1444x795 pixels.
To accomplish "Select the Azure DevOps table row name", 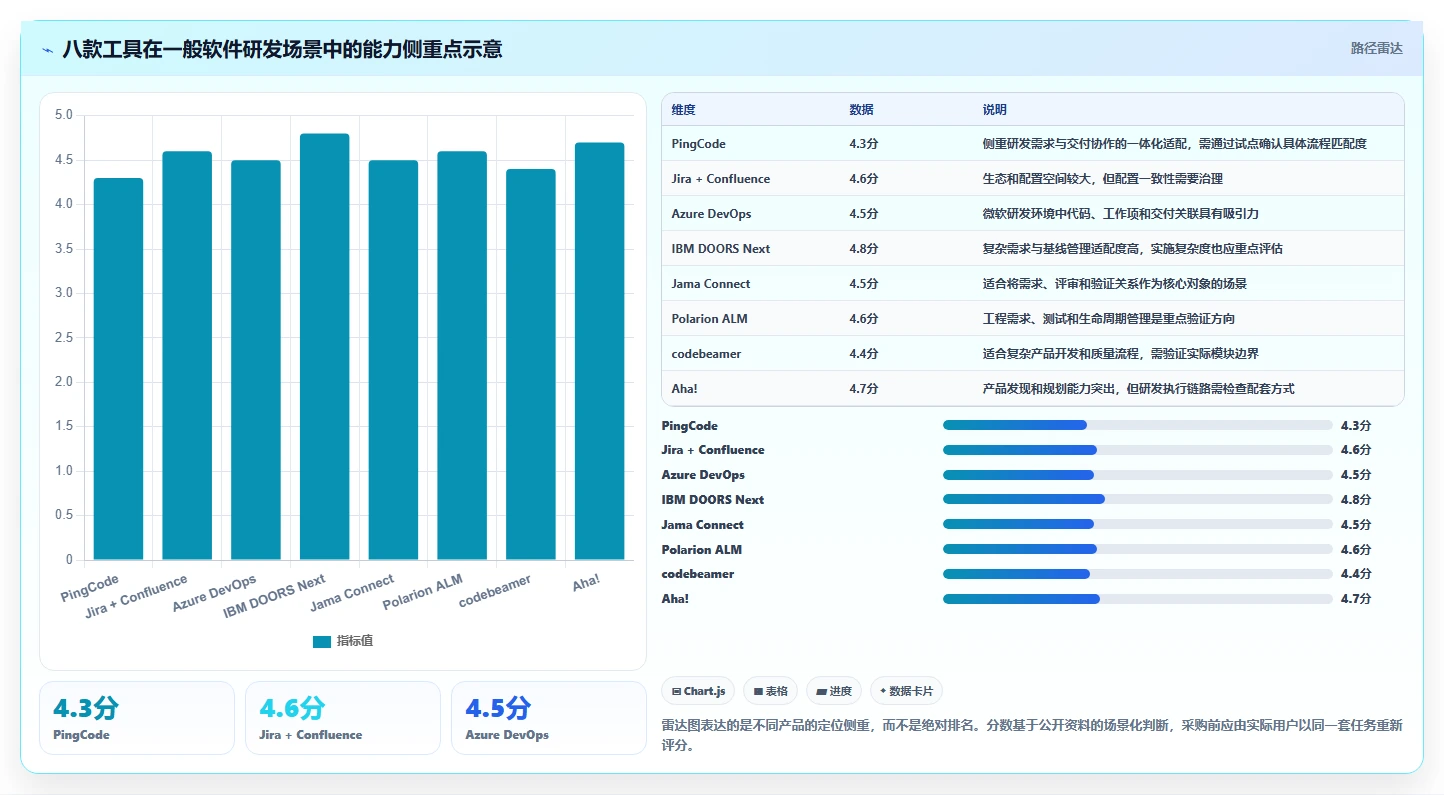I will 712,214.
